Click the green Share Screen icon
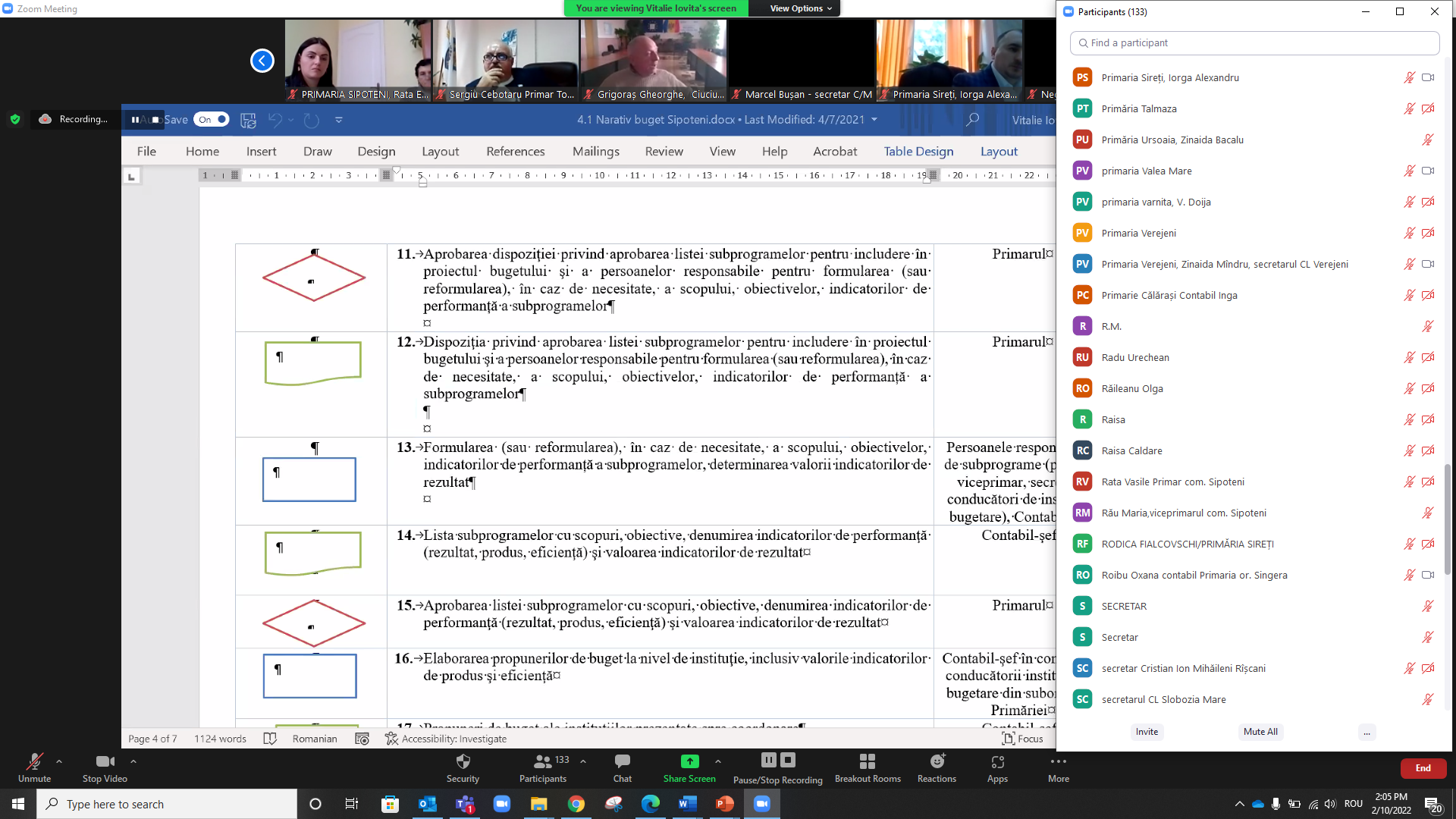The image size is (1456, 819). click(689, 761)
